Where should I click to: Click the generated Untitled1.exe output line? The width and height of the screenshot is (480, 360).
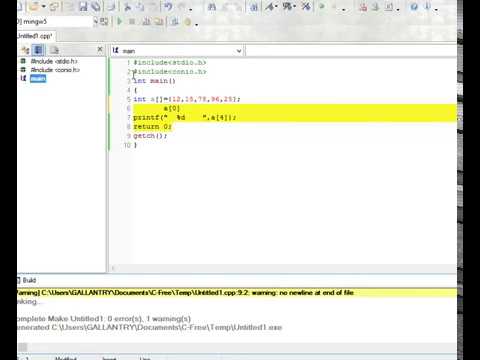pyautogui.click(x=150, y=327)
